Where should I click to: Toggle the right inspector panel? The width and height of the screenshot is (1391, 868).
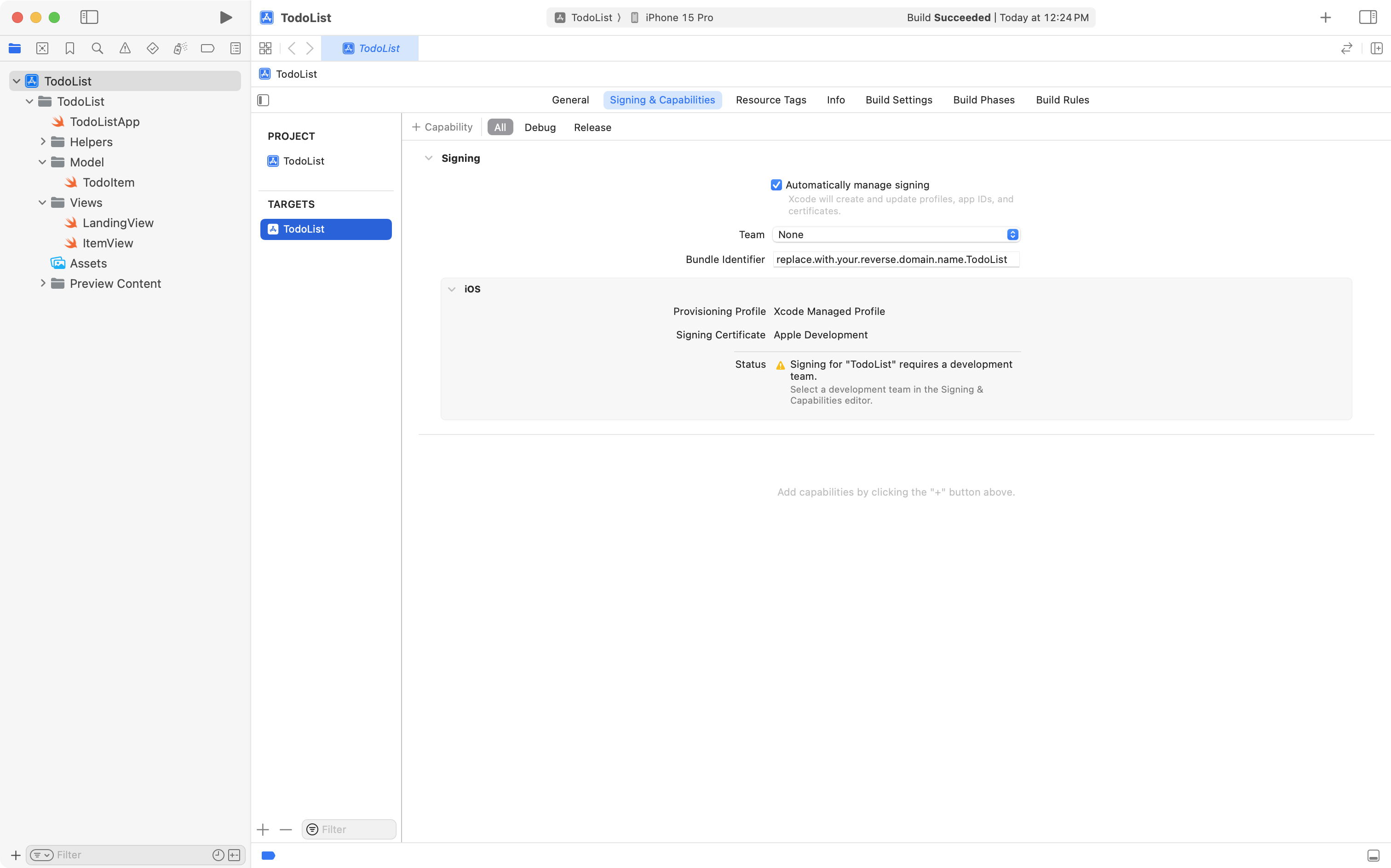click(x=1368, y=18)
